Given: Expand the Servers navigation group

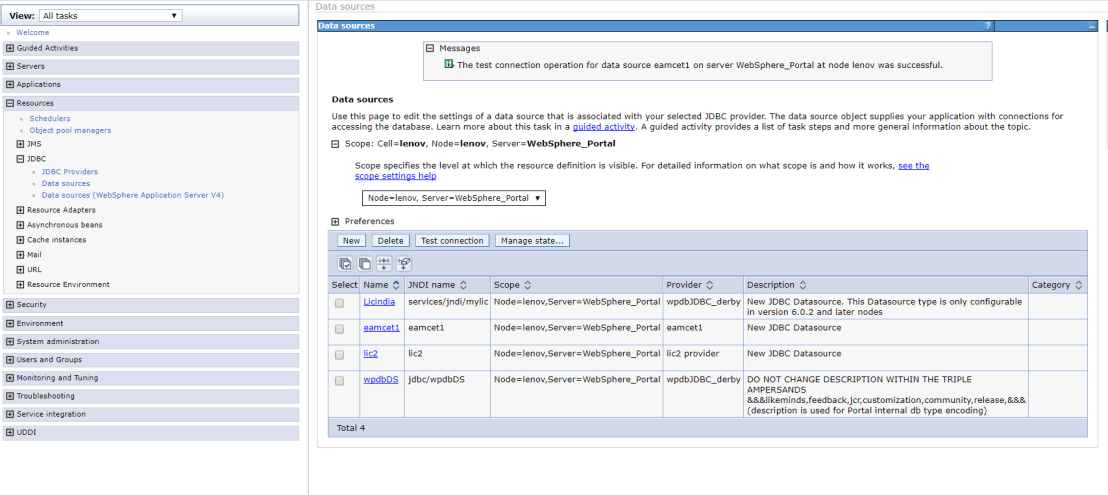Looking at the screenshot, I should click(x=10, y=66).
